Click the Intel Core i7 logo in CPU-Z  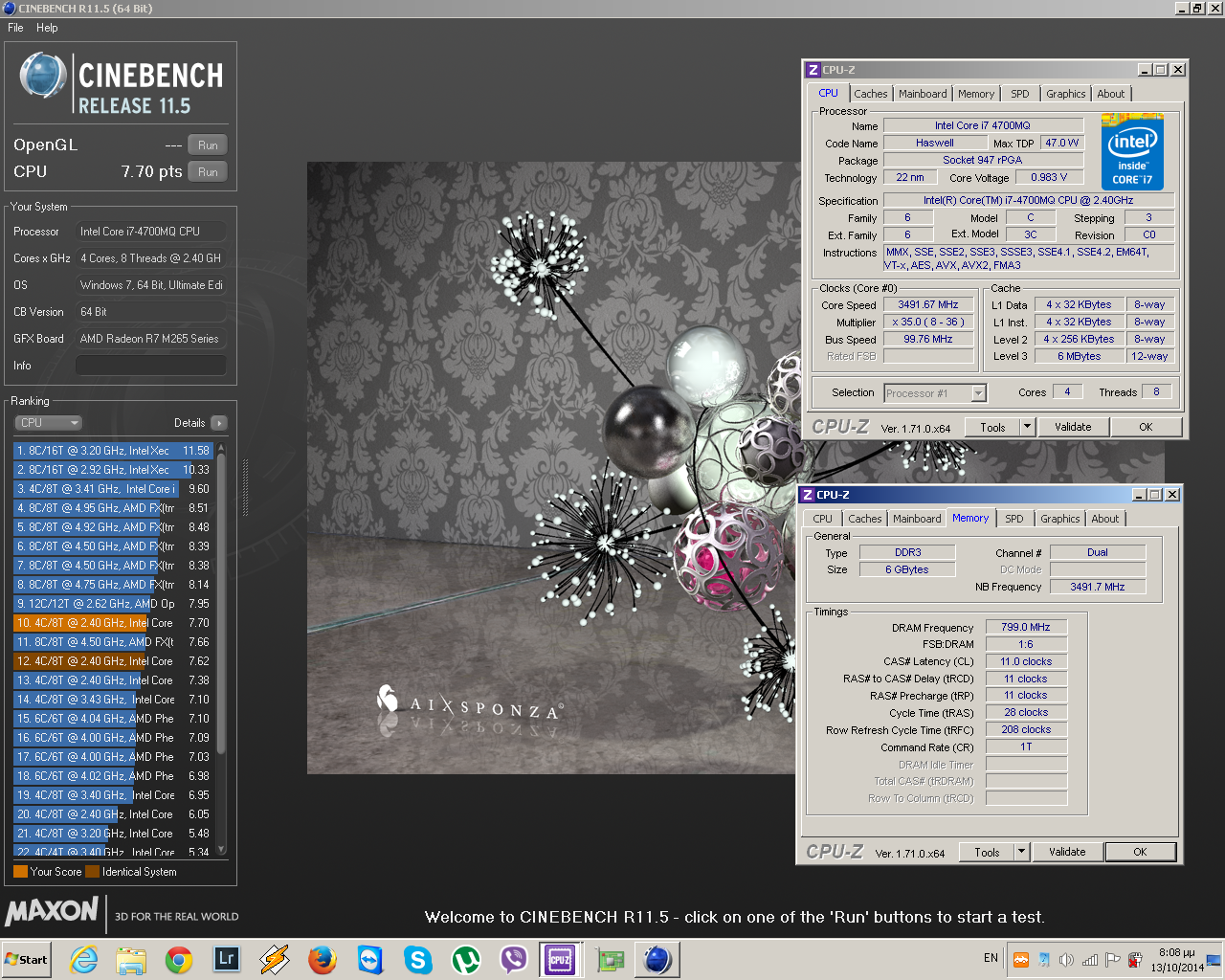[x=1132, y=154]
